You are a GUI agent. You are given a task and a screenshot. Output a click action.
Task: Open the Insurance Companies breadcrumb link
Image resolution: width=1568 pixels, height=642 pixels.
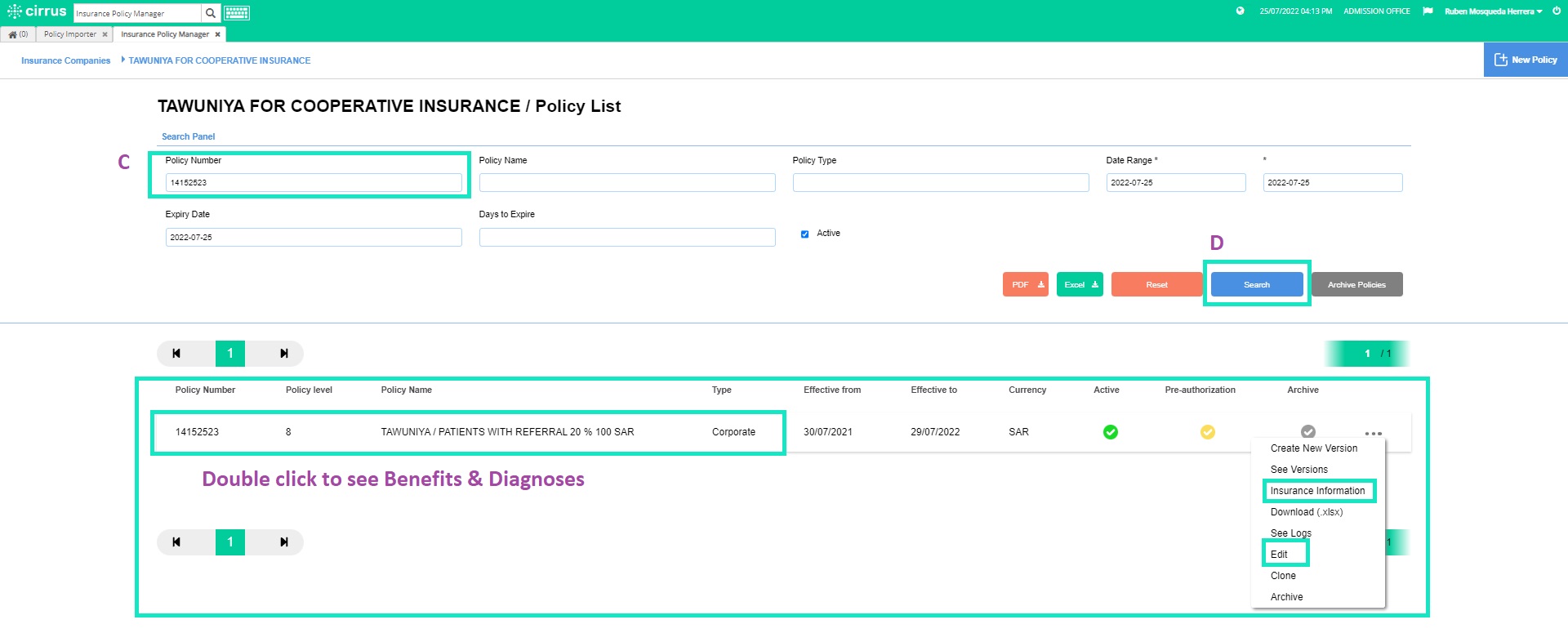point(65,60)
